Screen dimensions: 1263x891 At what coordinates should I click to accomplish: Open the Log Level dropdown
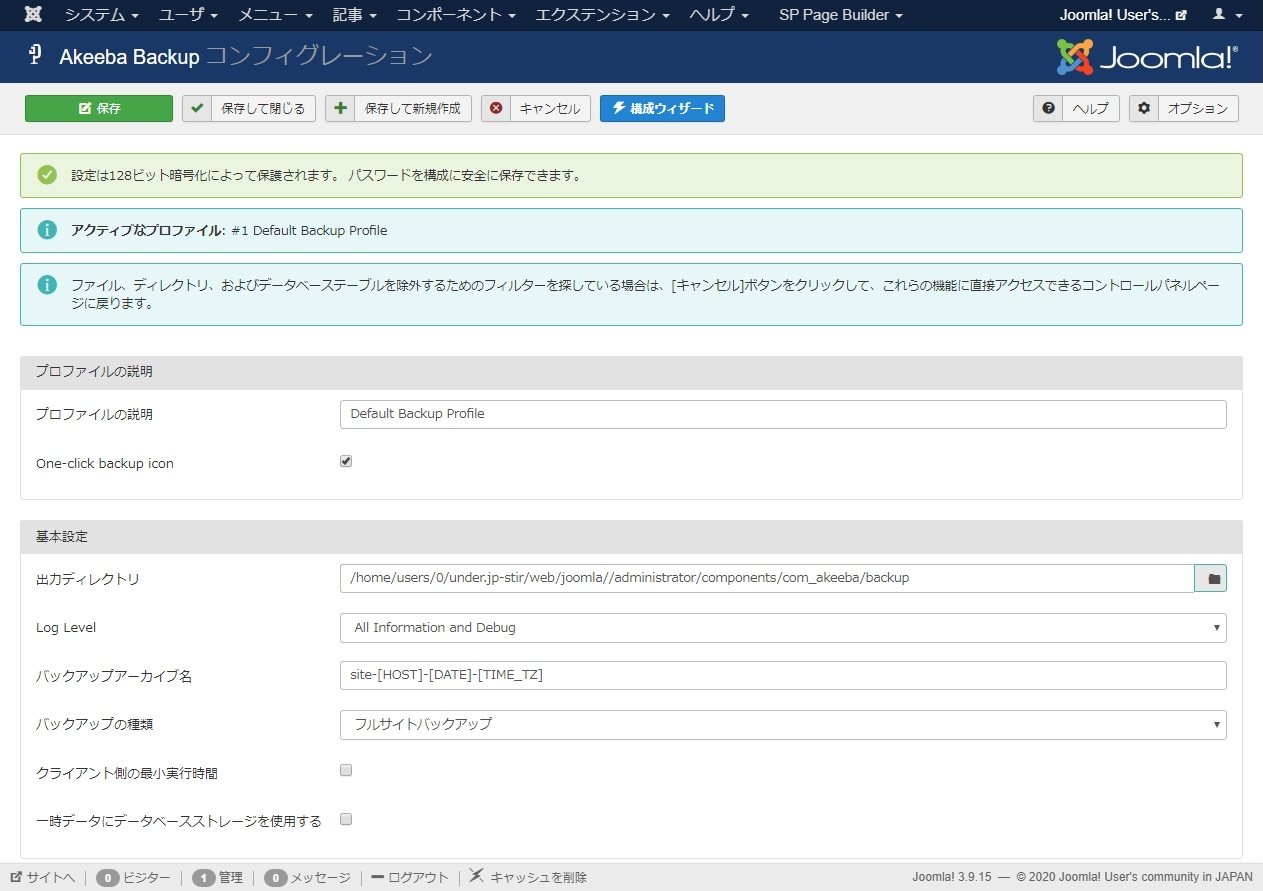click(783, 627)
